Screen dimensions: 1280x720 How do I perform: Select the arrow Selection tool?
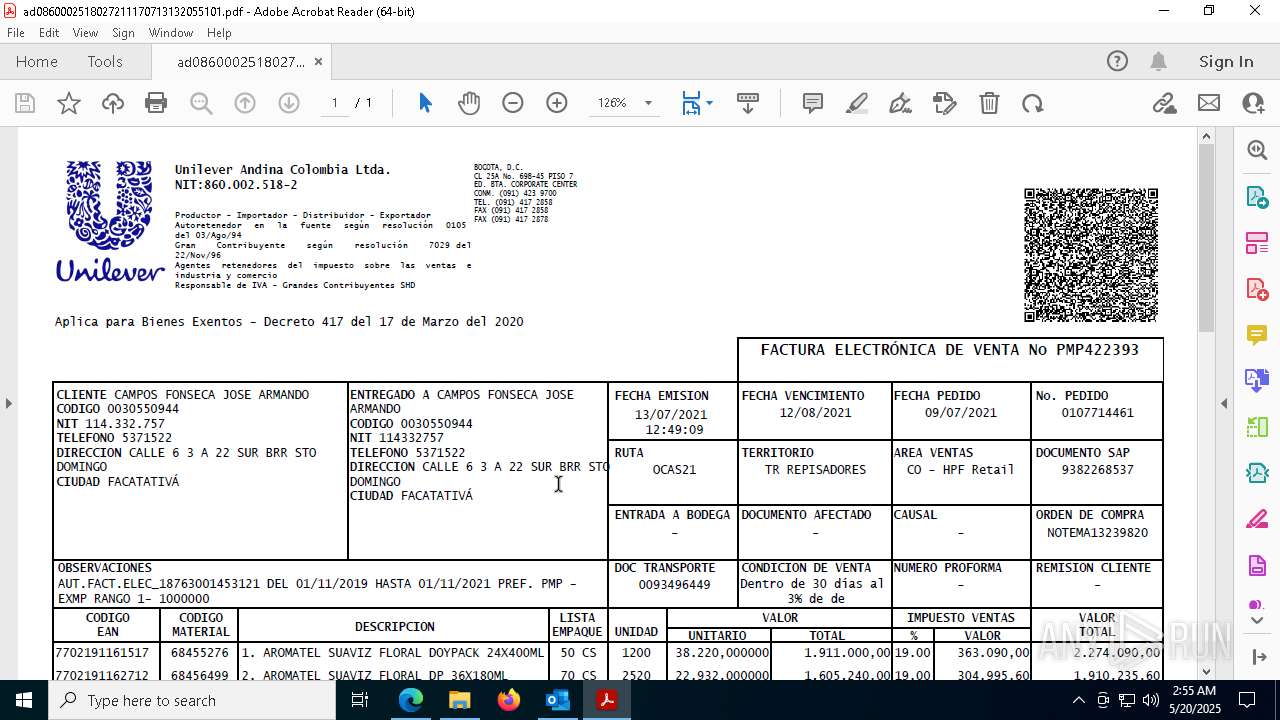[x=425, y=103]
